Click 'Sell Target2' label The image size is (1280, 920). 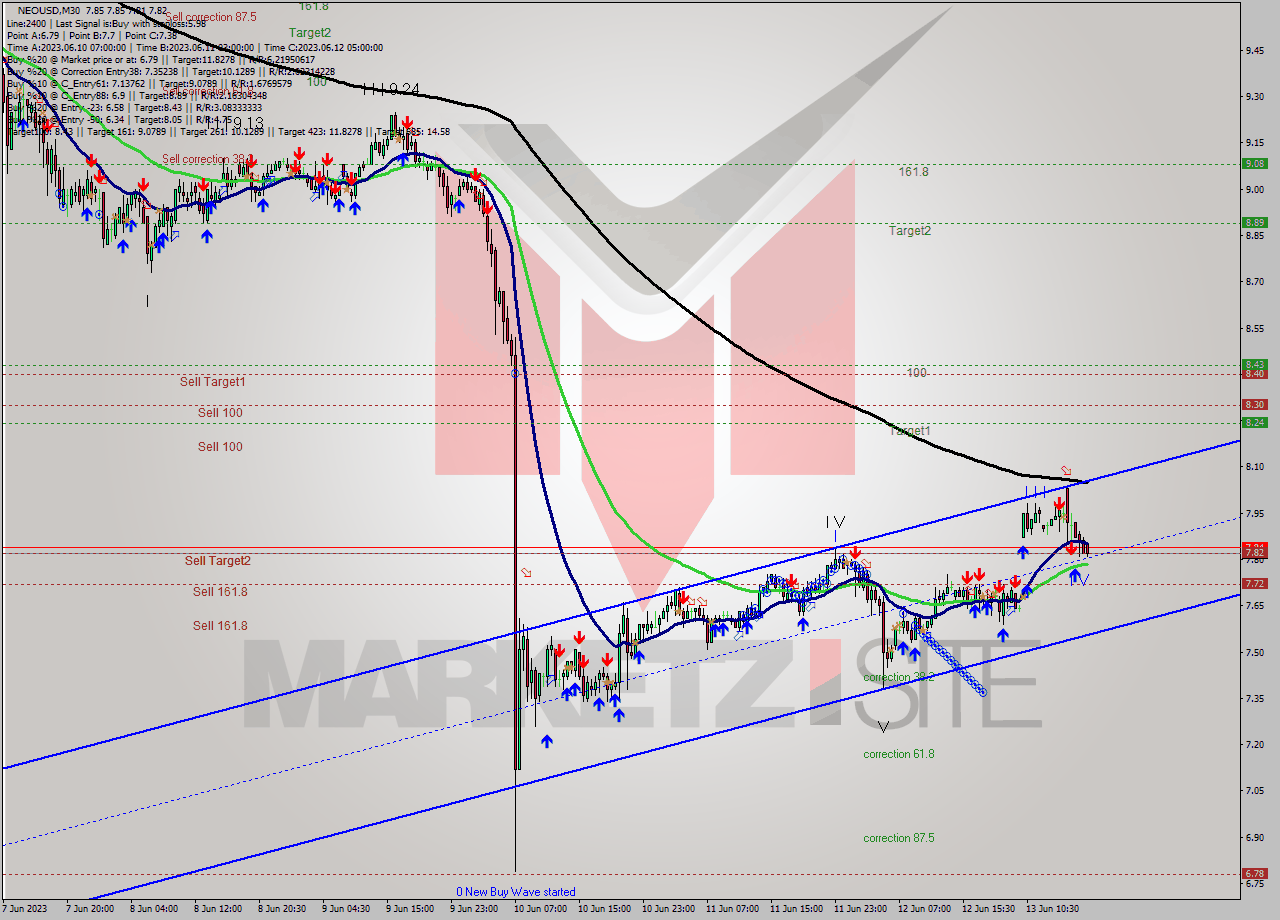point(217,560)
